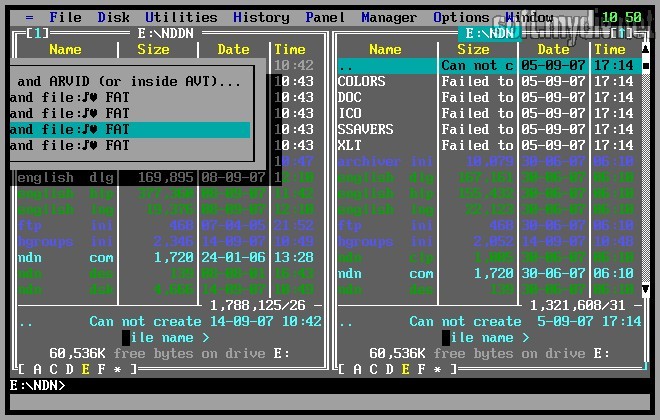Select the highlighted 'and file: FAT' popup entry

[x=130, y=130]
